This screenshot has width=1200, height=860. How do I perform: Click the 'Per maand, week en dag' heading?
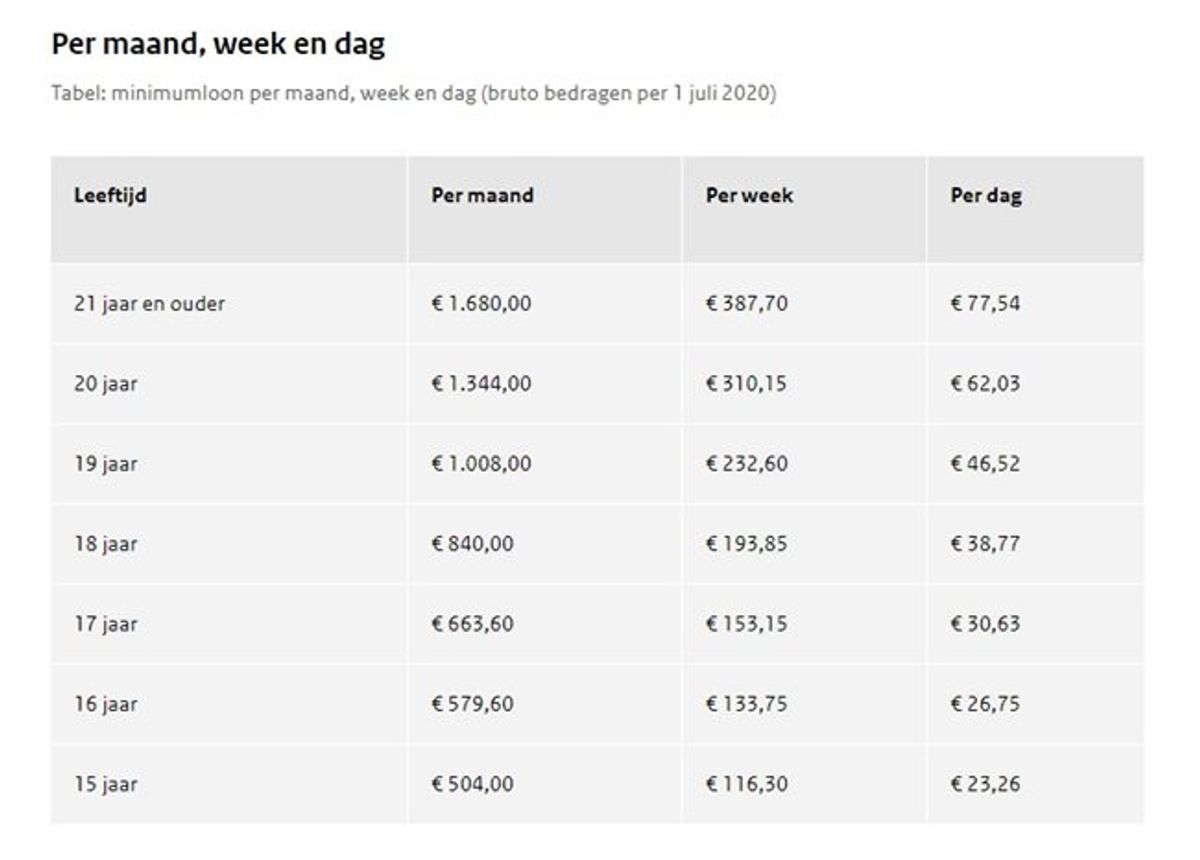pyautogui.click(x=218, y=46)
